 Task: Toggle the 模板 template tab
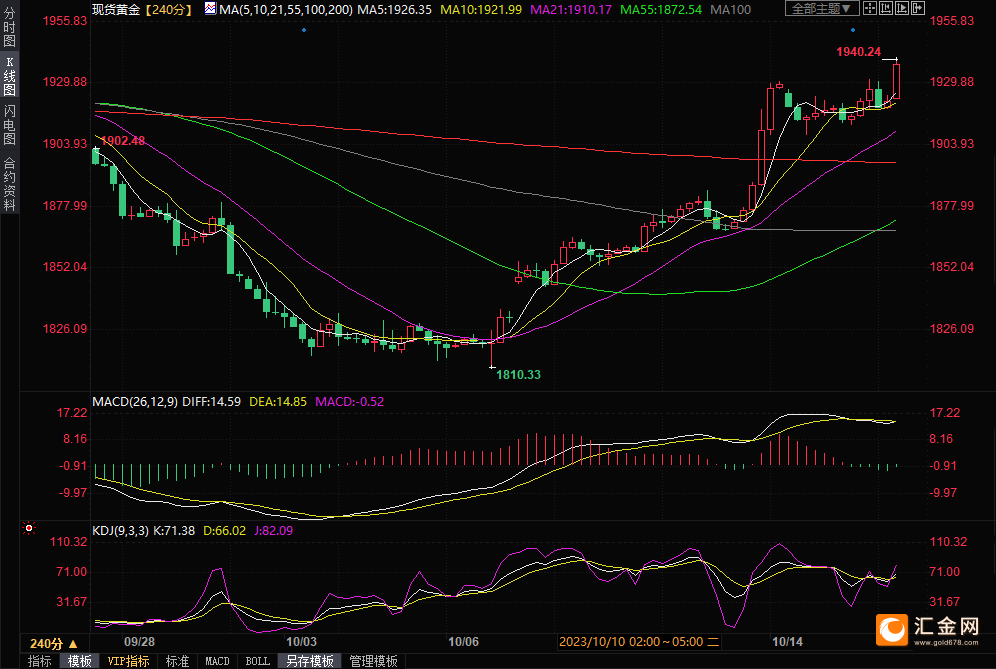click(x=79, y=661)
